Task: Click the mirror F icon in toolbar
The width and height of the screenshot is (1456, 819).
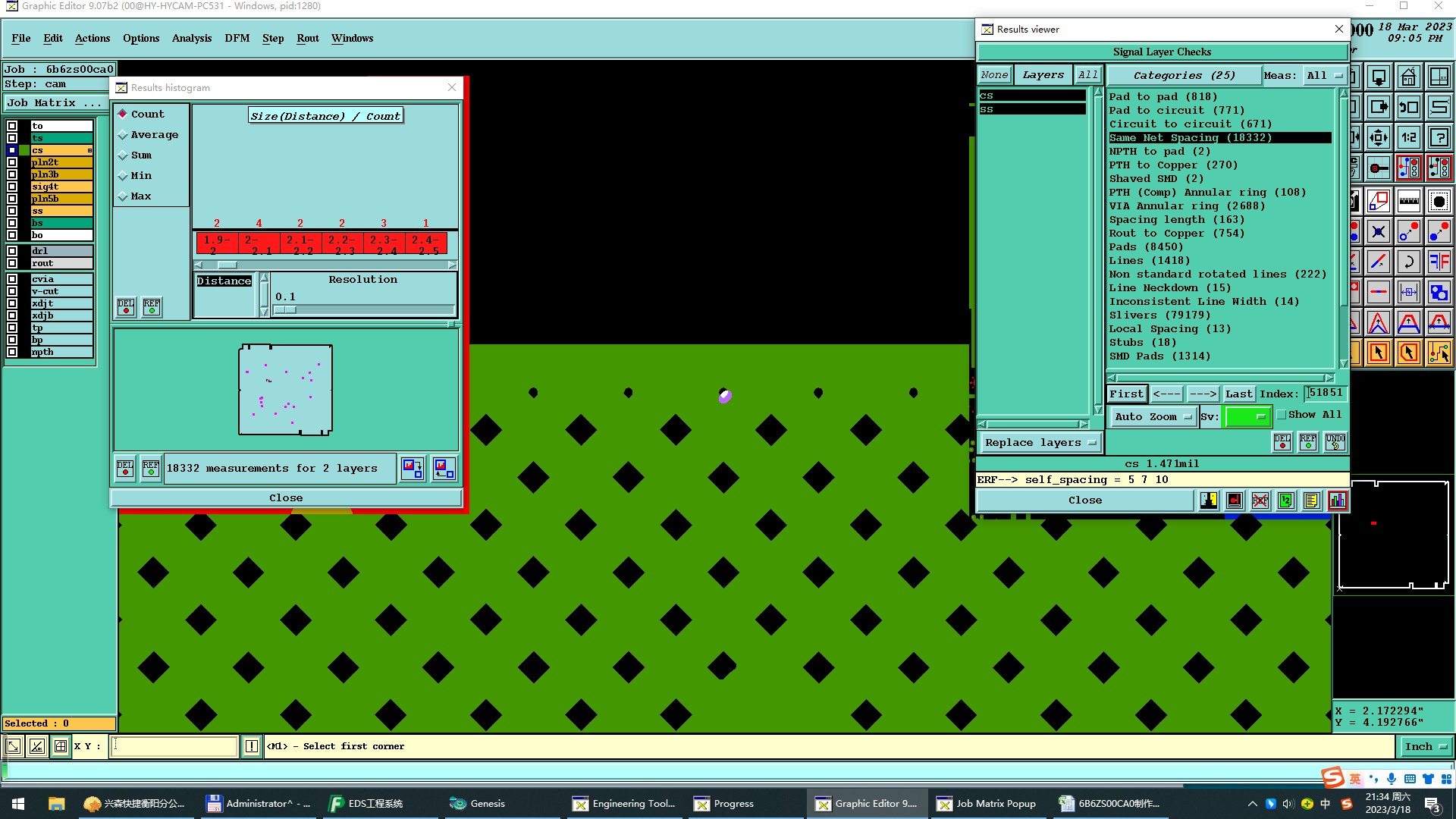Action: (1439, 262)
